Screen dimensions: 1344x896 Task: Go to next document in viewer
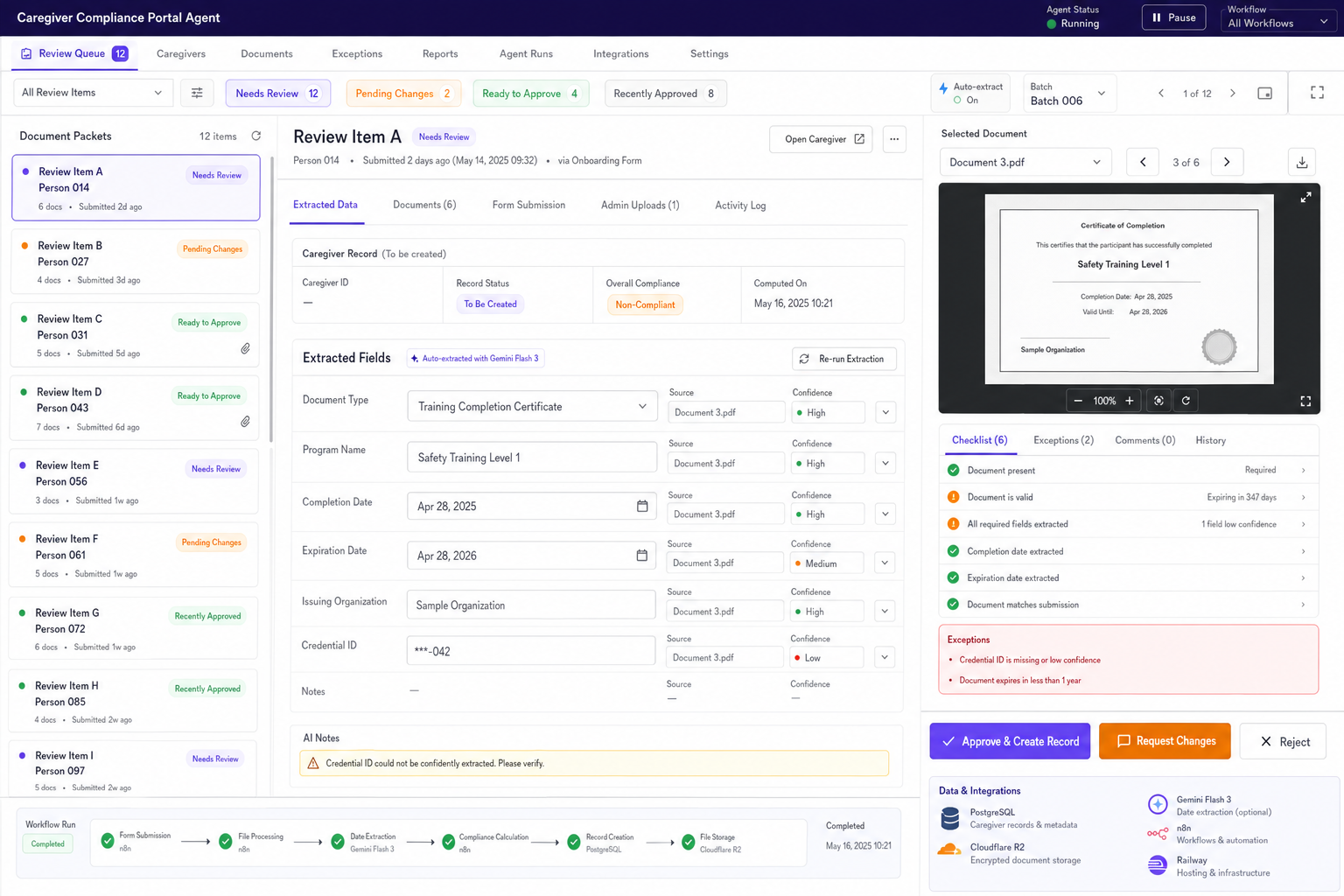point(1227,162)
